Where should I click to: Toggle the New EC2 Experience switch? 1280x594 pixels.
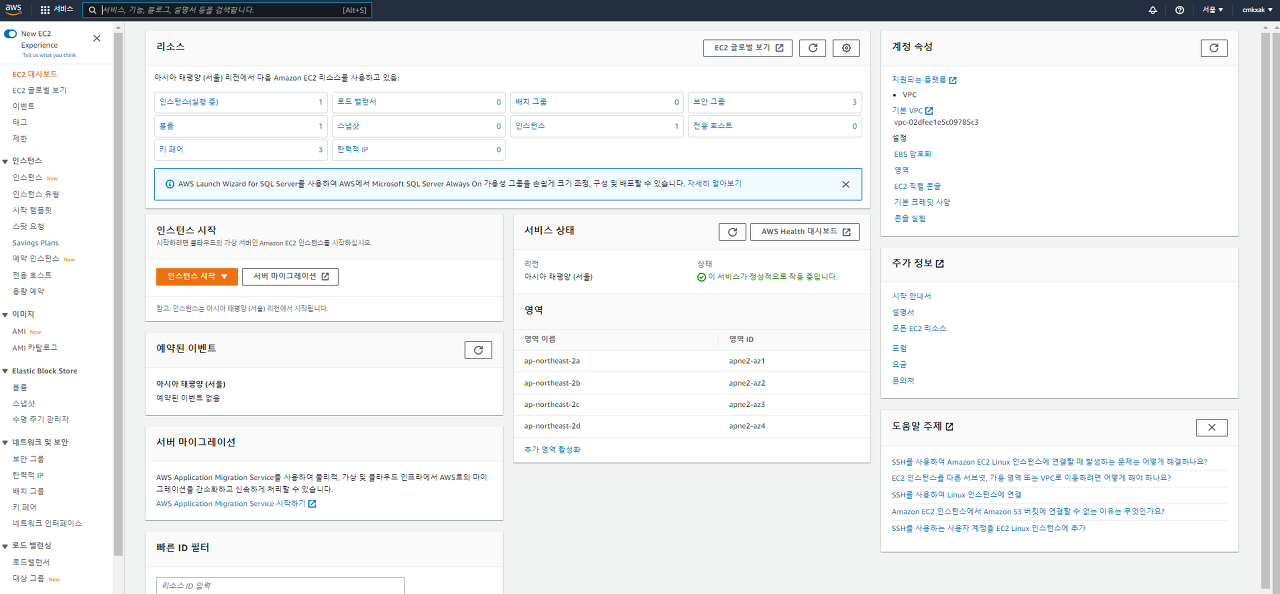(x=10, y=34)
